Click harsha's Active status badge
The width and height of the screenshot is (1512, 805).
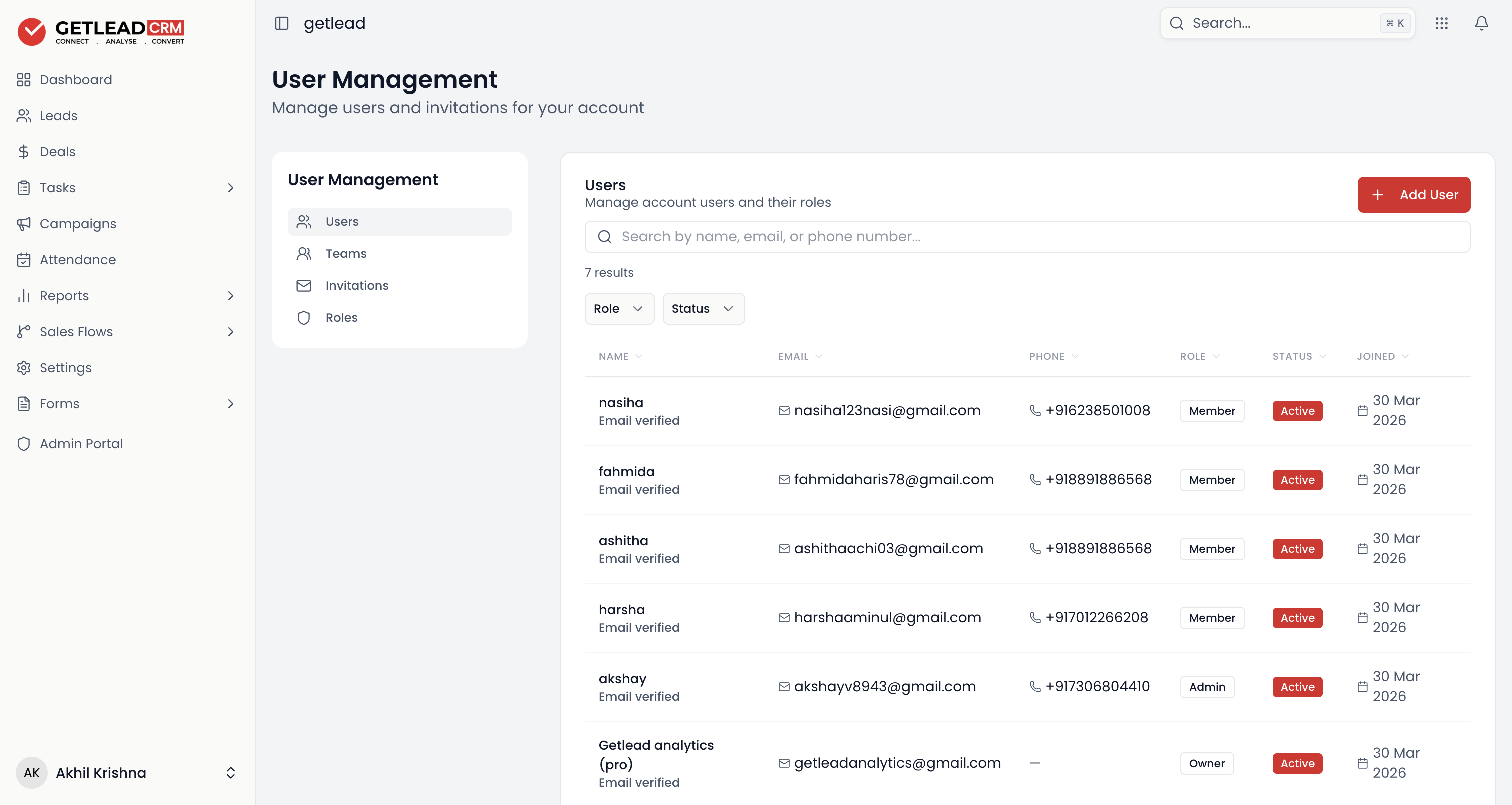tap(1297, 617)
